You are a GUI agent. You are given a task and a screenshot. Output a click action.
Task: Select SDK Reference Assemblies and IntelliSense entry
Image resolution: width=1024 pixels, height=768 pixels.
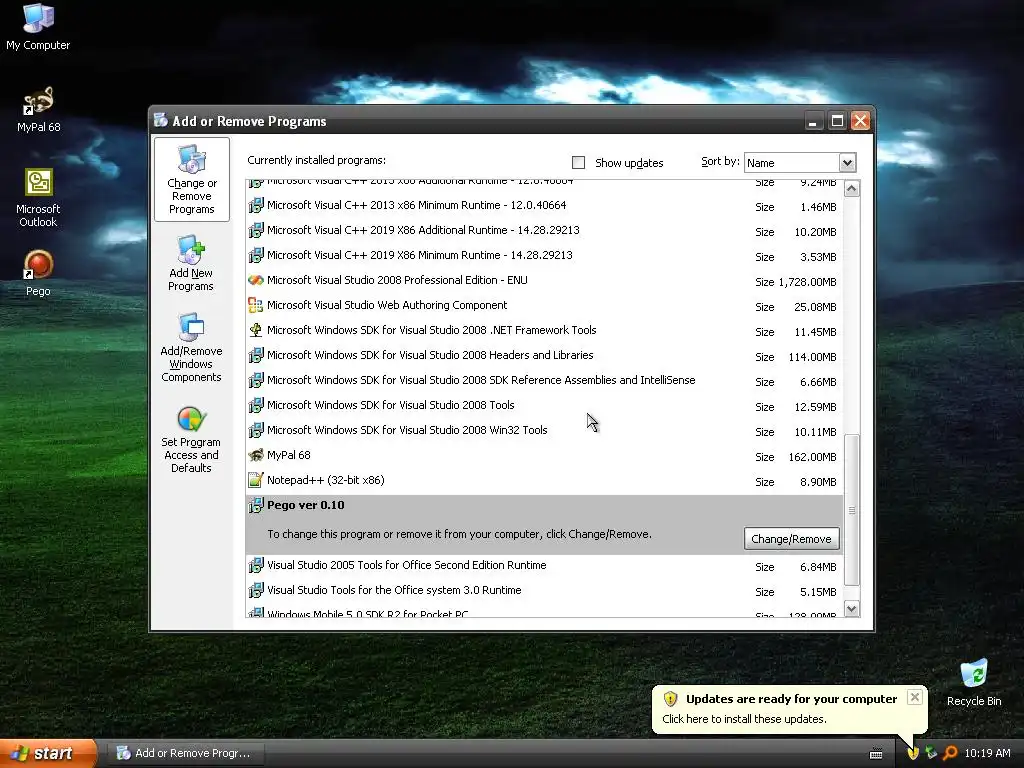click(481, 380)
